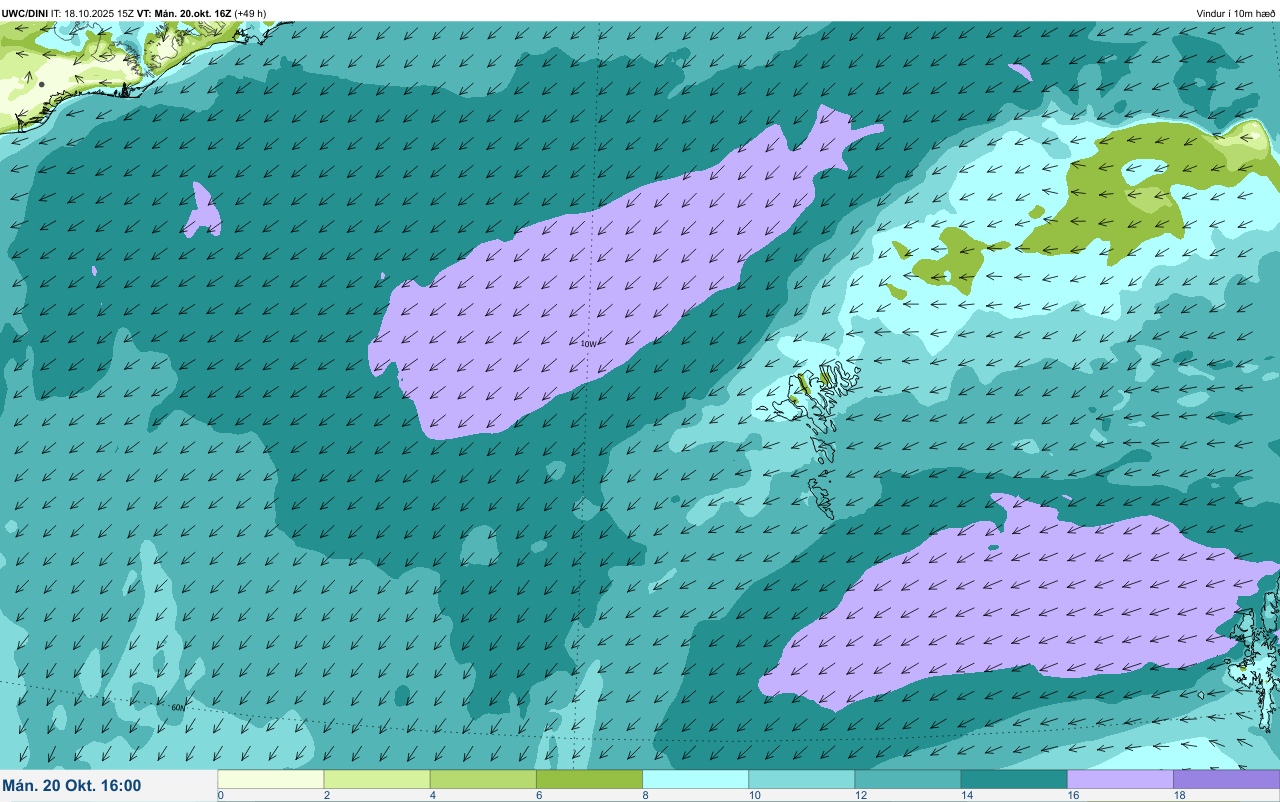Click the legend scale value '8'
This screenshot has height=802, width=1280.
tap(644, 796)
